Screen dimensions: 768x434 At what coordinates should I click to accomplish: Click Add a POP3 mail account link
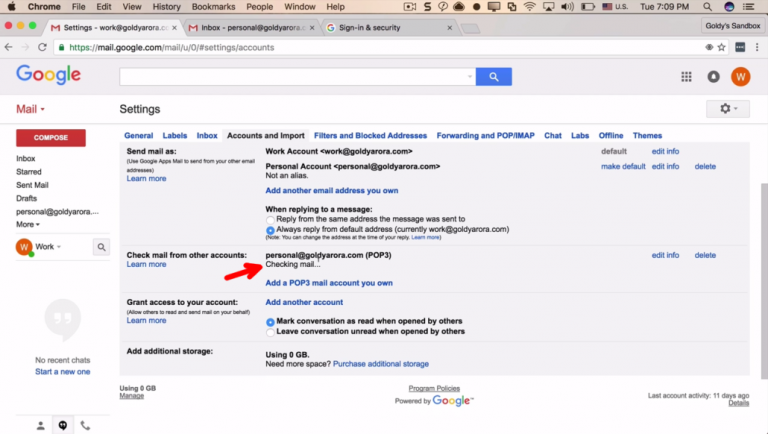(x=329, y=283)
